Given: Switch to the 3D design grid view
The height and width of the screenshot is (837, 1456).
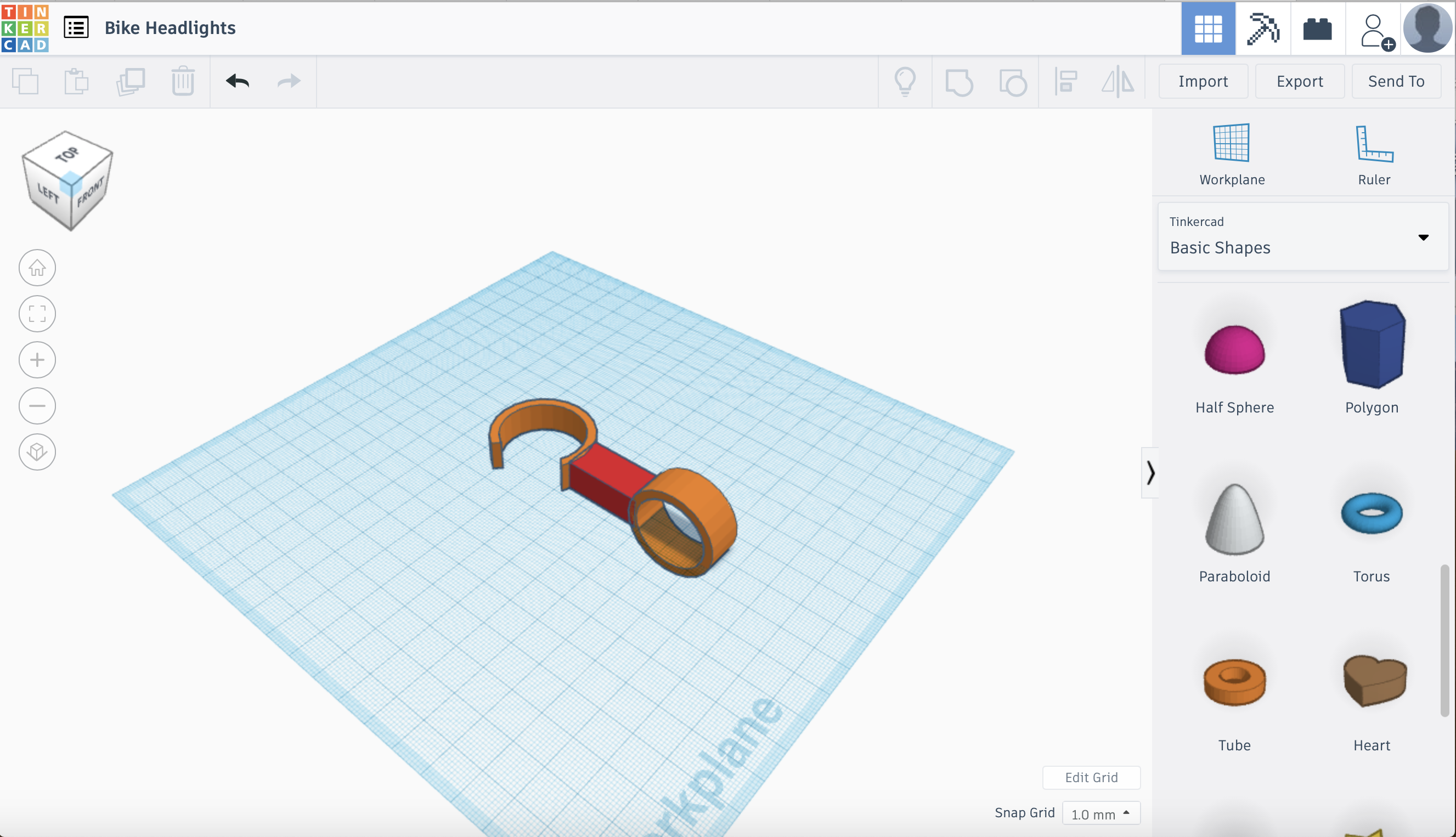Looking at the screenshot, I should [x=1207, y=29].
